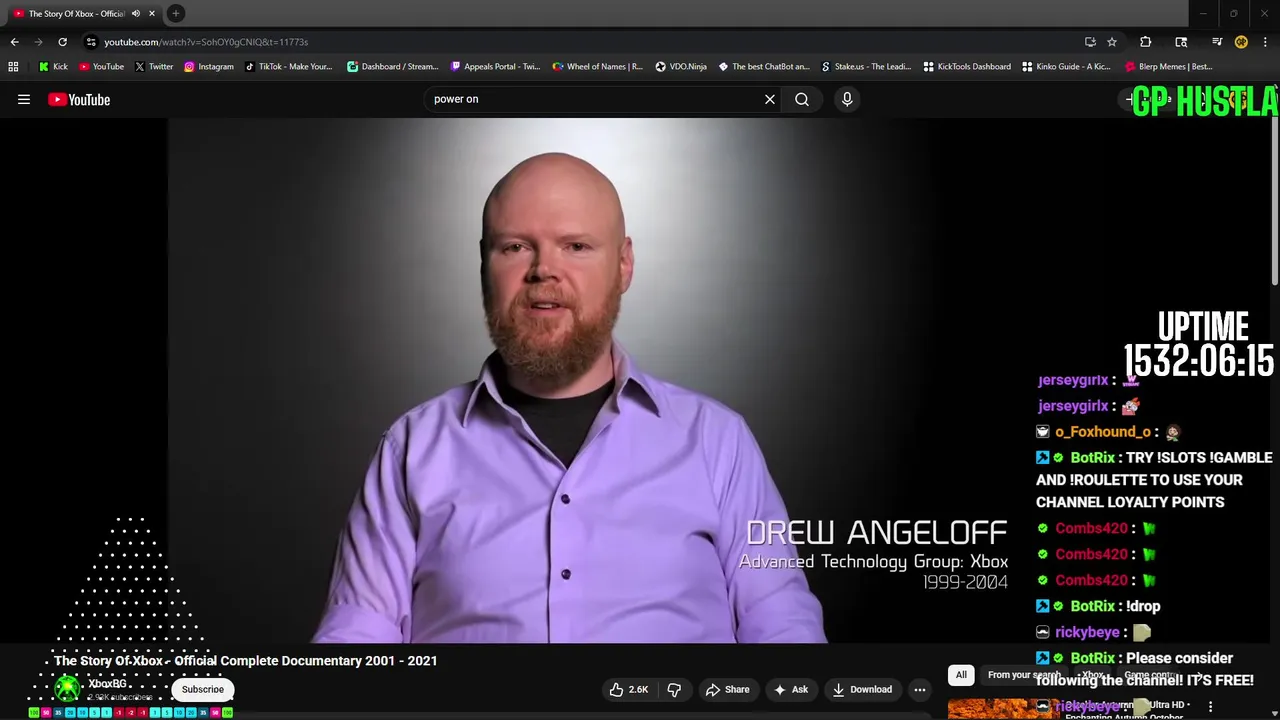The image size is (1280, 720).
Task: Subscribe to the XboxBG channel
Action: coord(203,689)
